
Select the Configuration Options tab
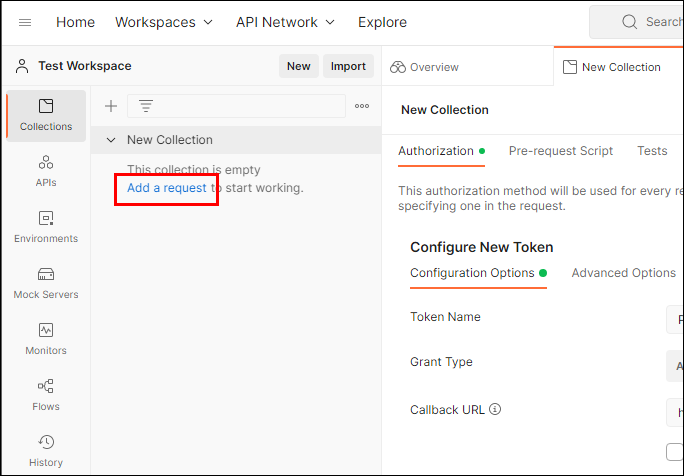tap(478, 273)
